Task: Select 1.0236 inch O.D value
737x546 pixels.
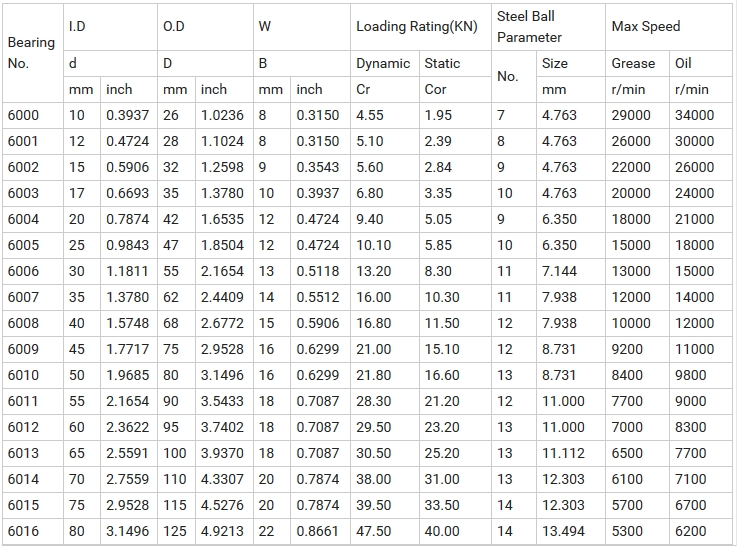Action: (222, 115)
